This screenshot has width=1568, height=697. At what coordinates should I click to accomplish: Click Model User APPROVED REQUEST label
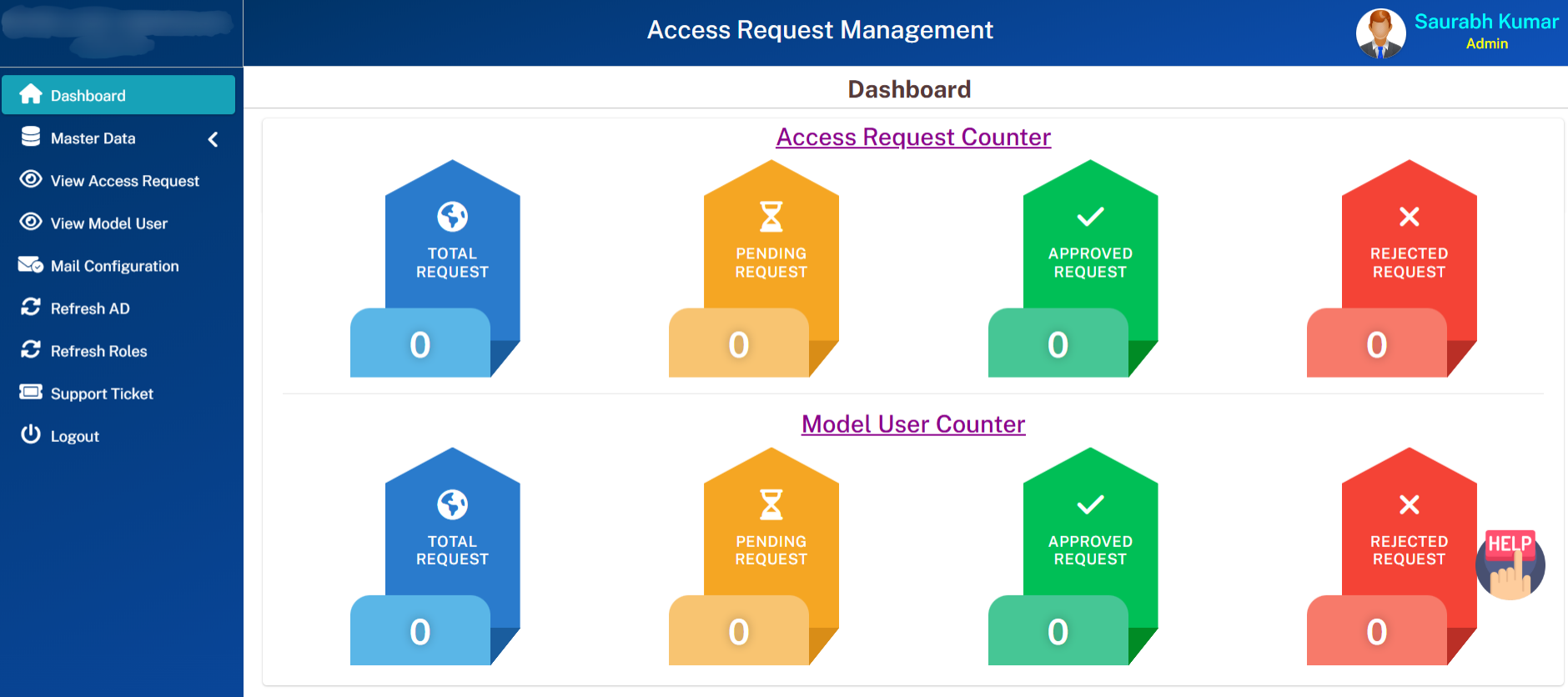1090,550
